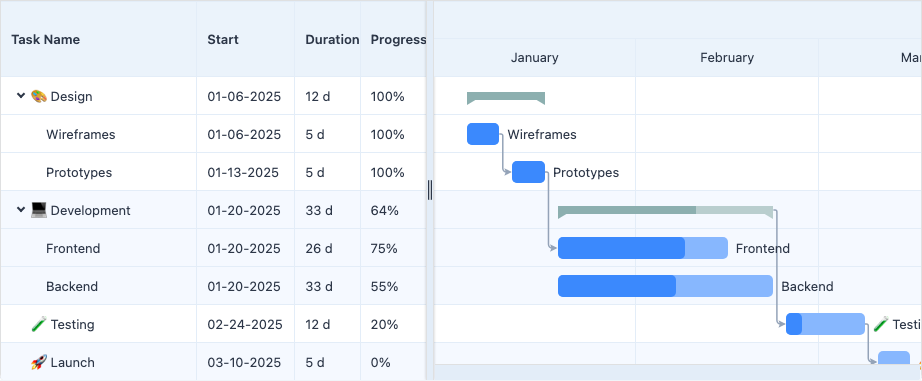Select the Backend task name cell
The image size is (922, 381).
click(x=98, y=286)
